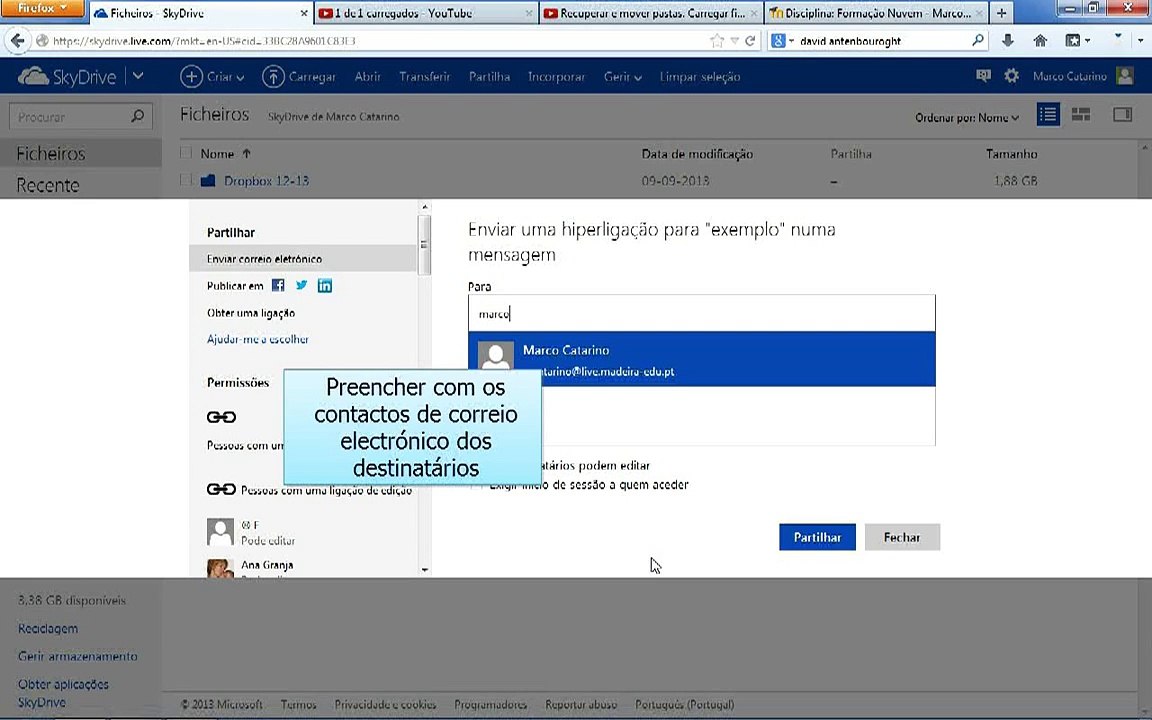Viewport: 1152px width, 720px height.
Task: Click Limpar seleção
Action: click(699, 76)
